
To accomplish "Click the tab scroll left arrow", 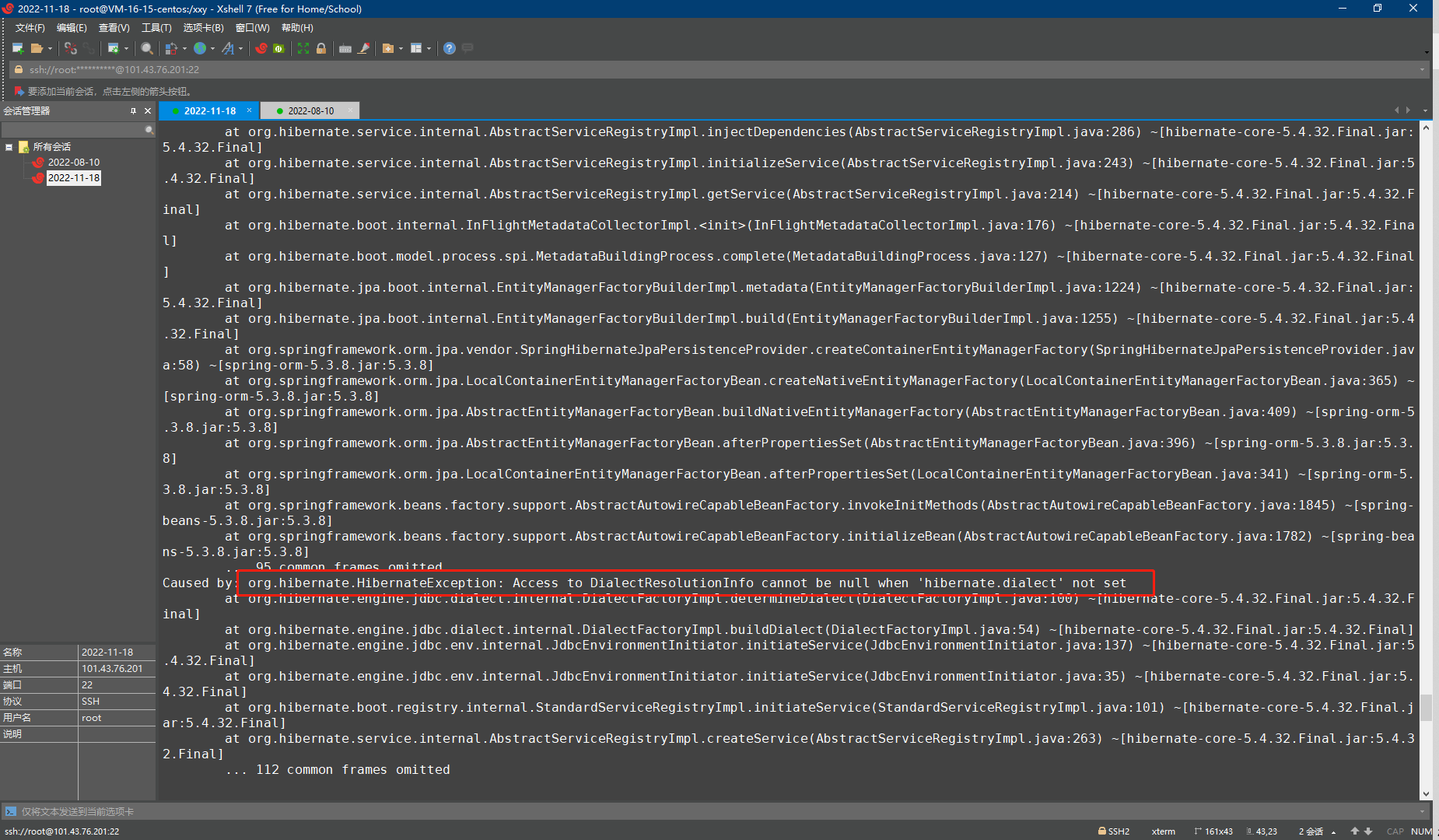I will (x=1397, y=110).
